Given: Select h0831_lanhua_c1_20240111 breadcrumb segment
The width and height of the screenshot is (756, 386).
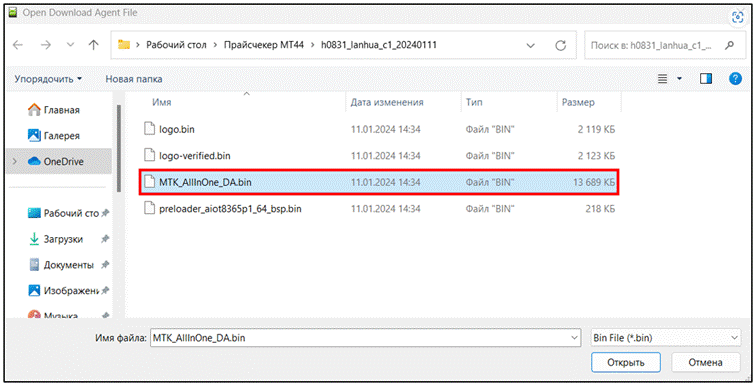Looking at the screenshot, I should click(x=379, y=45).
